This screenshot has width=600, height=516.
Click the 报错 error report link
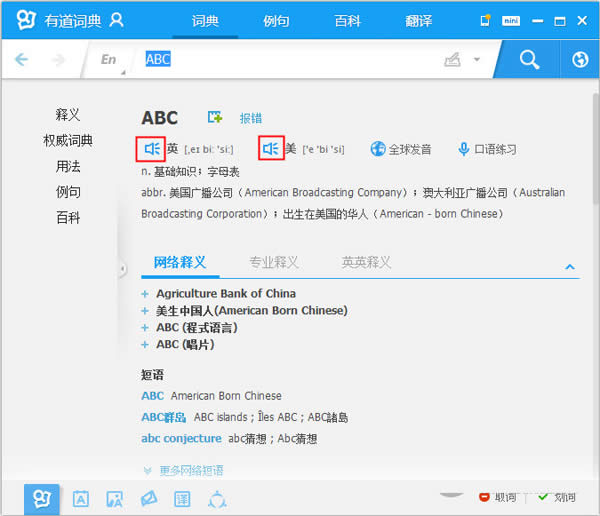click(251, 118)
